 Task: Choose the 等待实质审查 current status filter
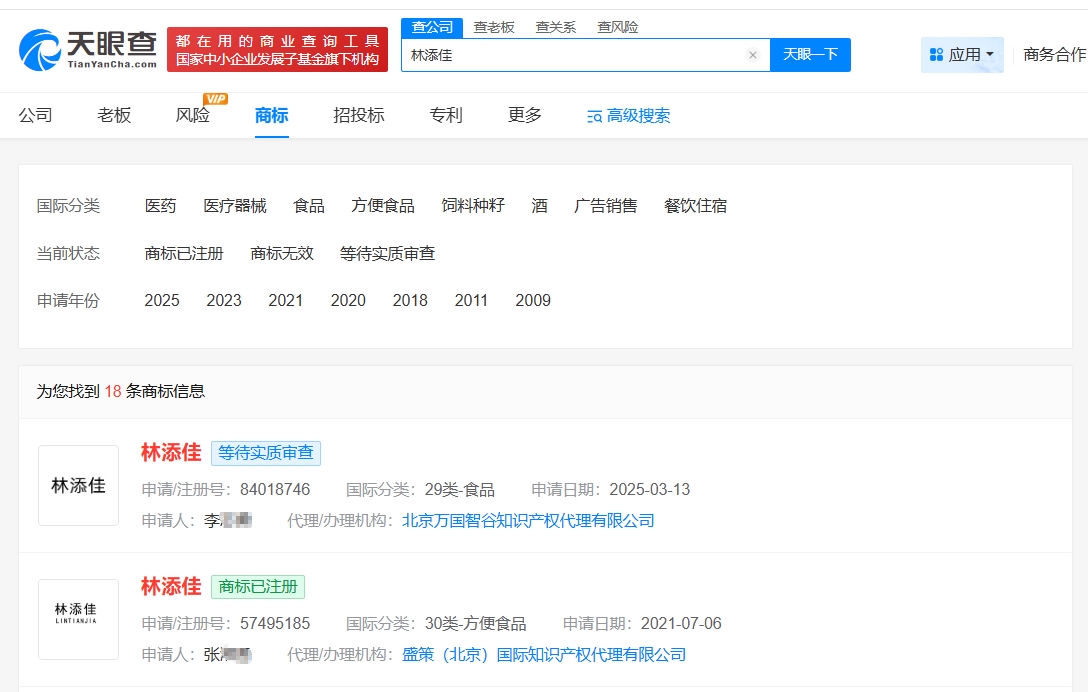point(387,253)
